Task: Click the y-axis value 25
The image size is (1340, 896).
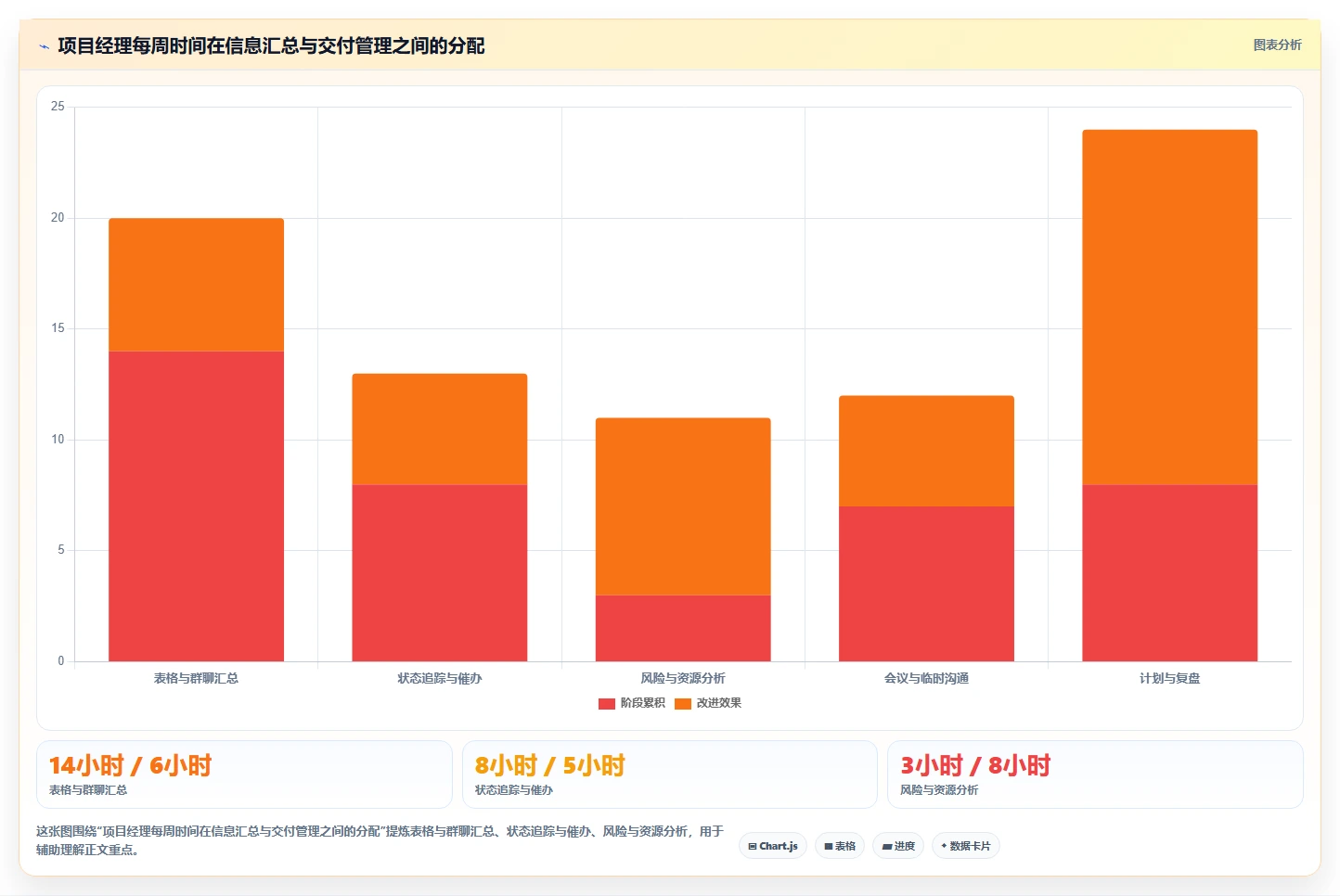Action: (58, 107)
